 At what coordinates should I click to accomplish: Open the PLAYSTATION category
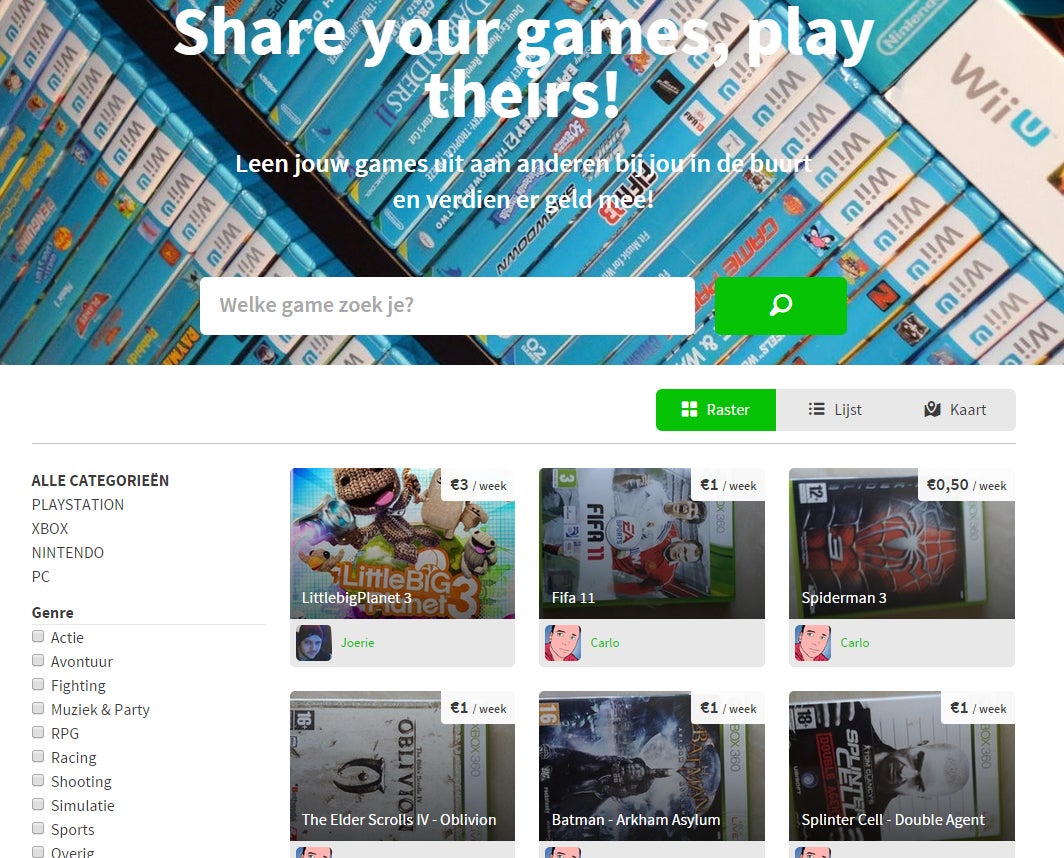click(78, 504)
